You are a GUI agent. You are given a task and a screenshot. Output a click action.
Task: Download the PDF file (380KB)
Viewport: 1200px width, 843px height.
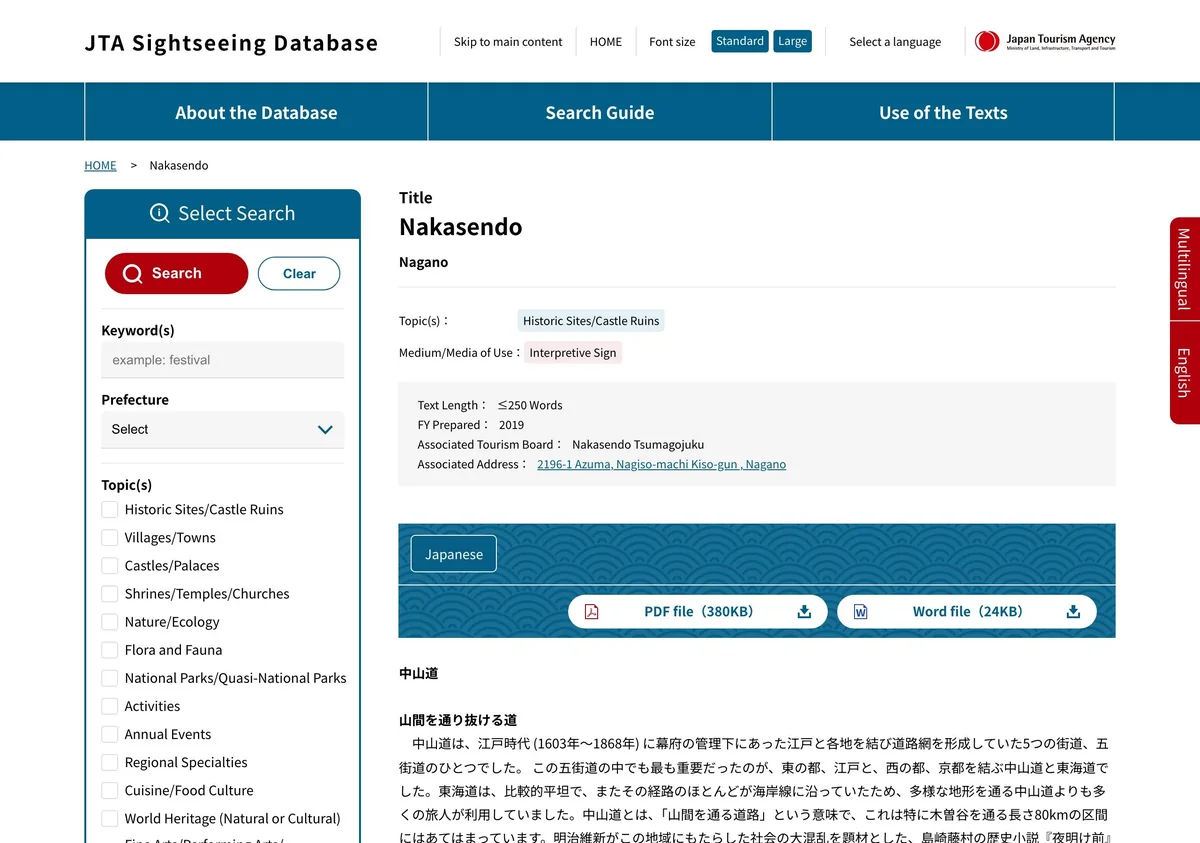(x=698, y=612)
